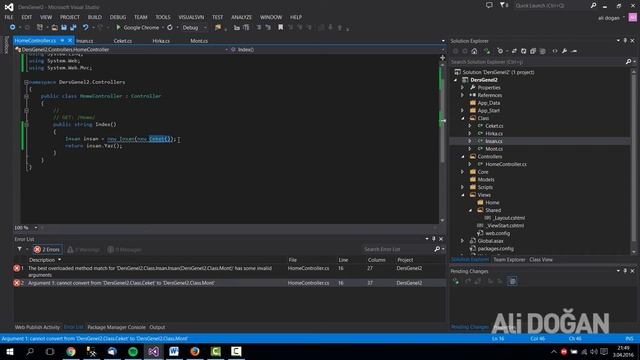Click the Error List filter funnel icon

(20, 249)
